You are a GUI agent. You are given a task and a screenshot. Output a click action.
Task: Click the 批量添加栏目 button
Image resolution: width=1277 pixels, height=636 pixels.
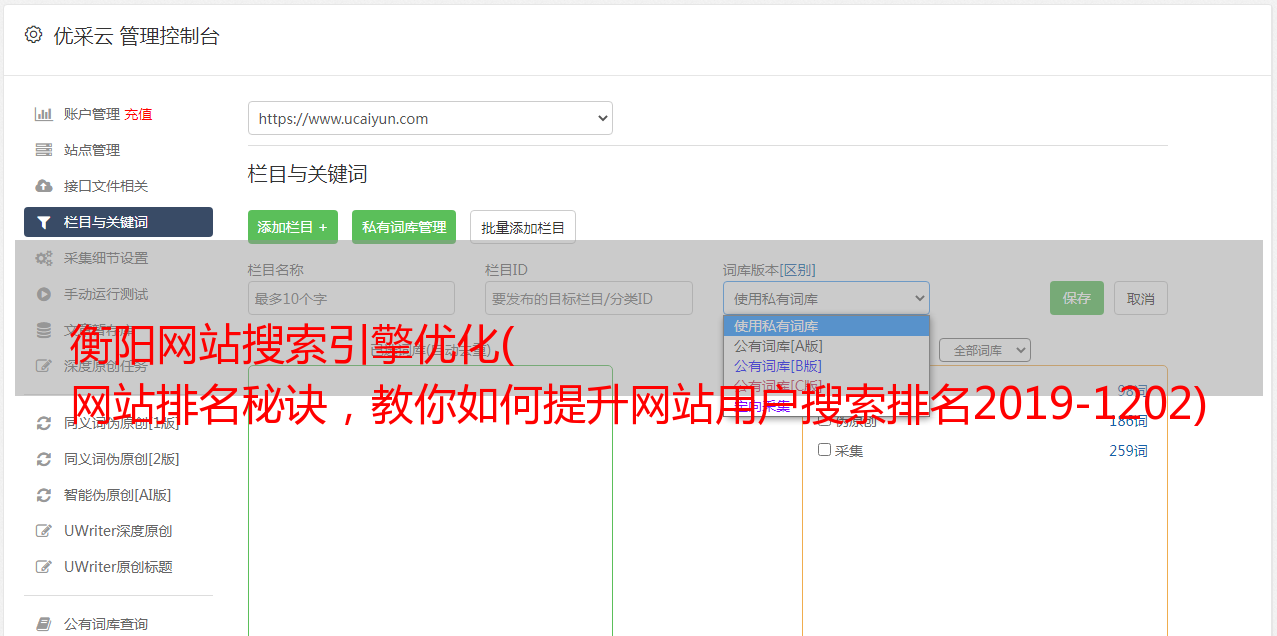[523, 227]
